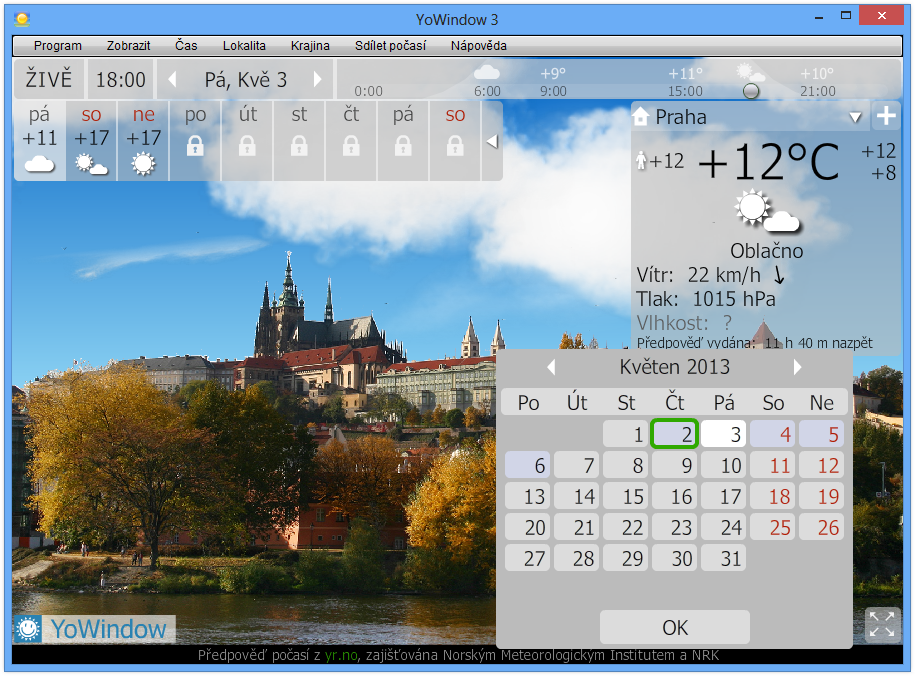This screenshot has height=676, width=915.
Task: Click the Vlhkost: ? line
Action: [684, 323]
